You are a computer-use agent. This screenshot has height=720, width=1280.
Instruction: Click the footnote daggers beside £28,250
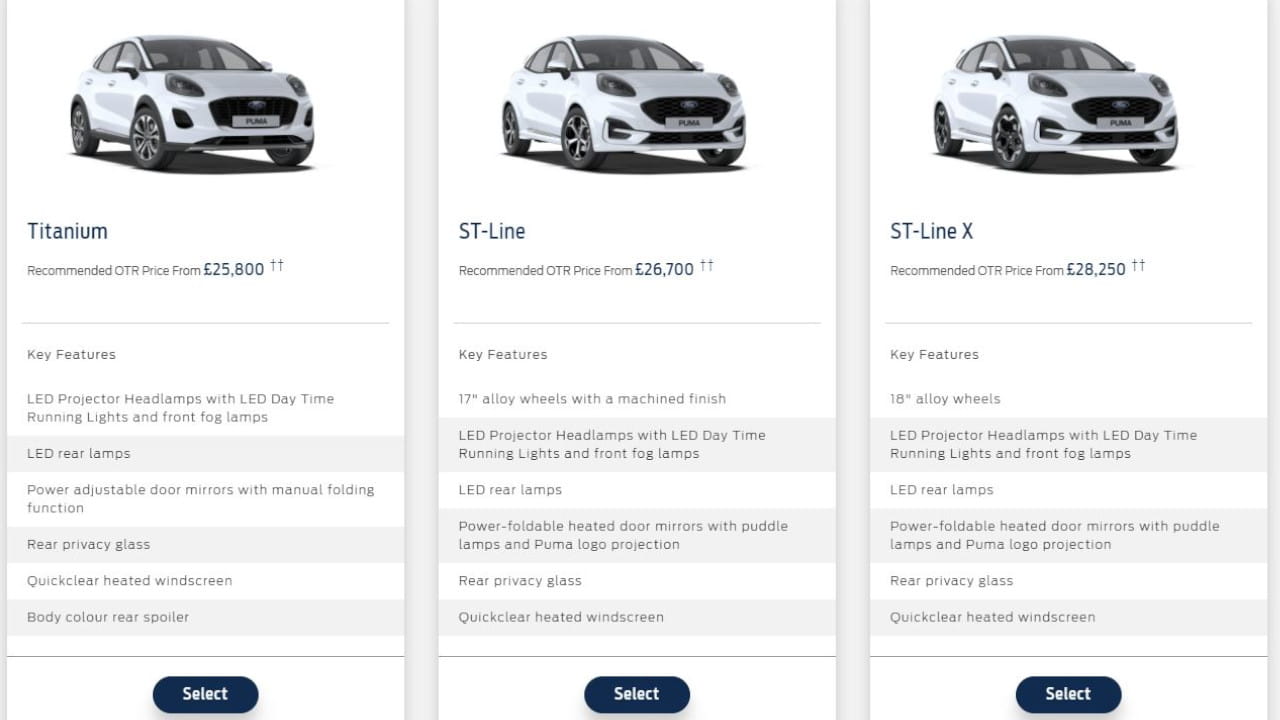(1139, 265)
